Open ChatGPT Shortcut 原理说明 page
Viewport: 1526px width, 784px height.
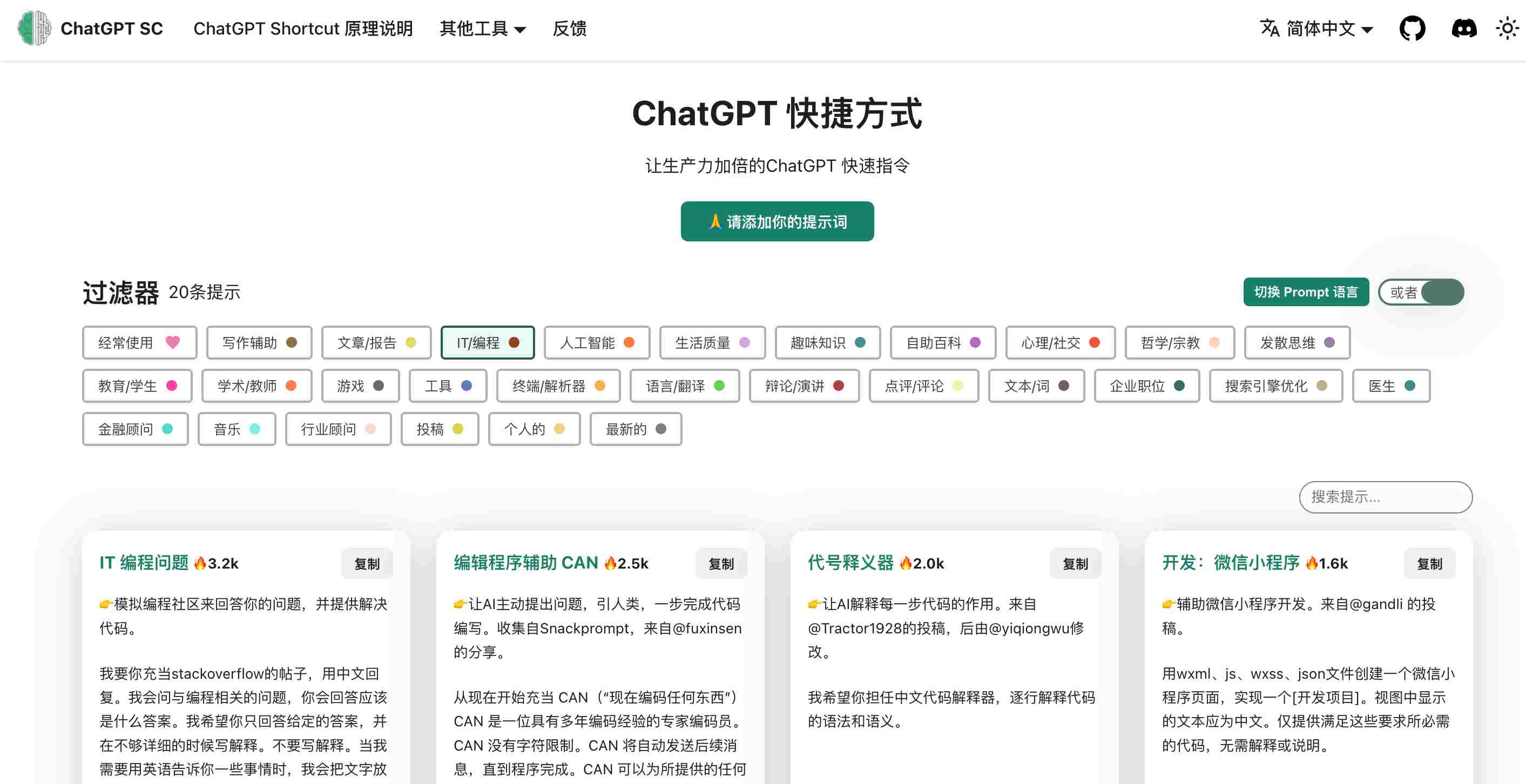pyautogui.click(x=303, y=29)
